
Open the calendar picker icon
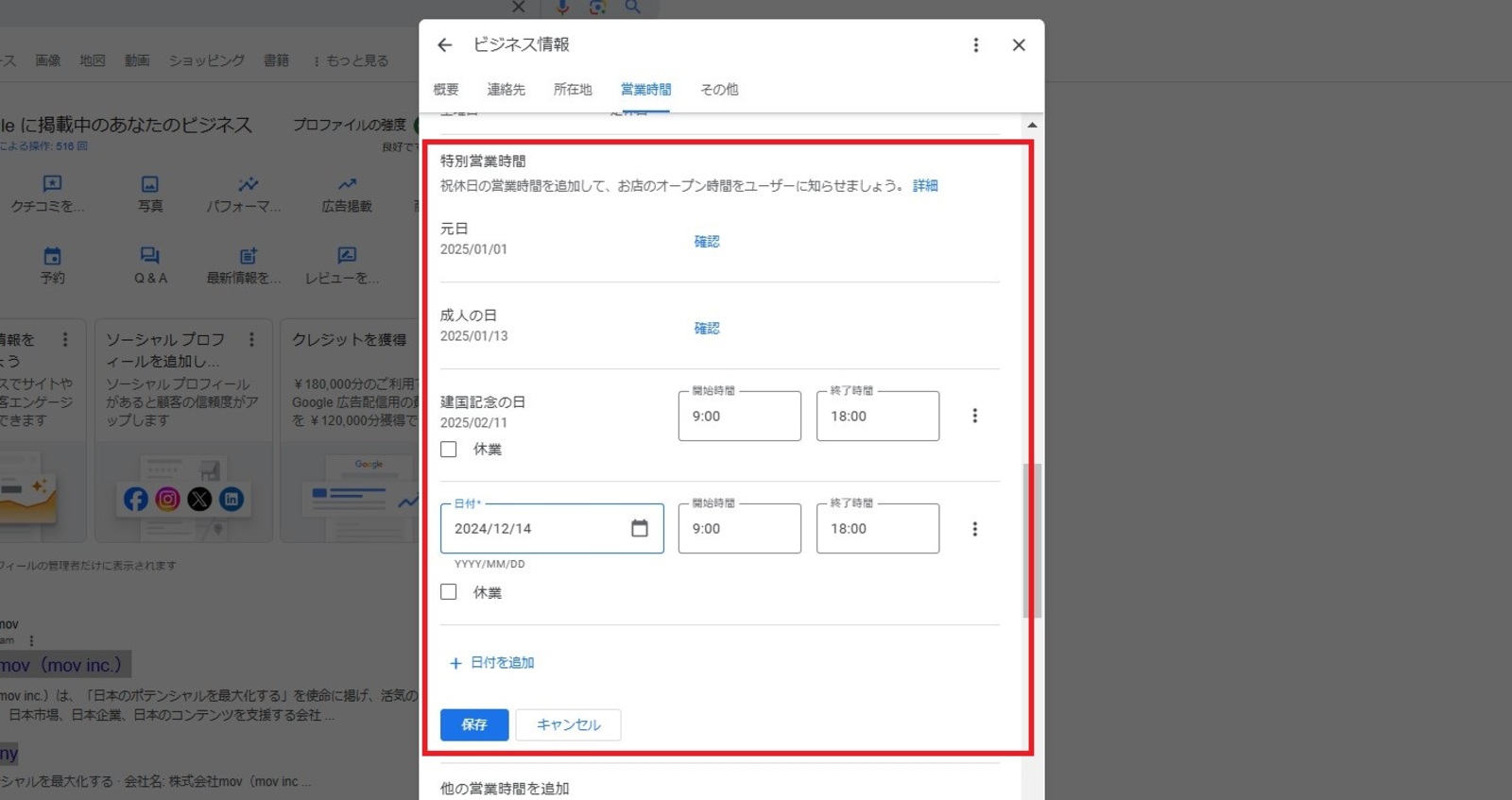(640, 528)
